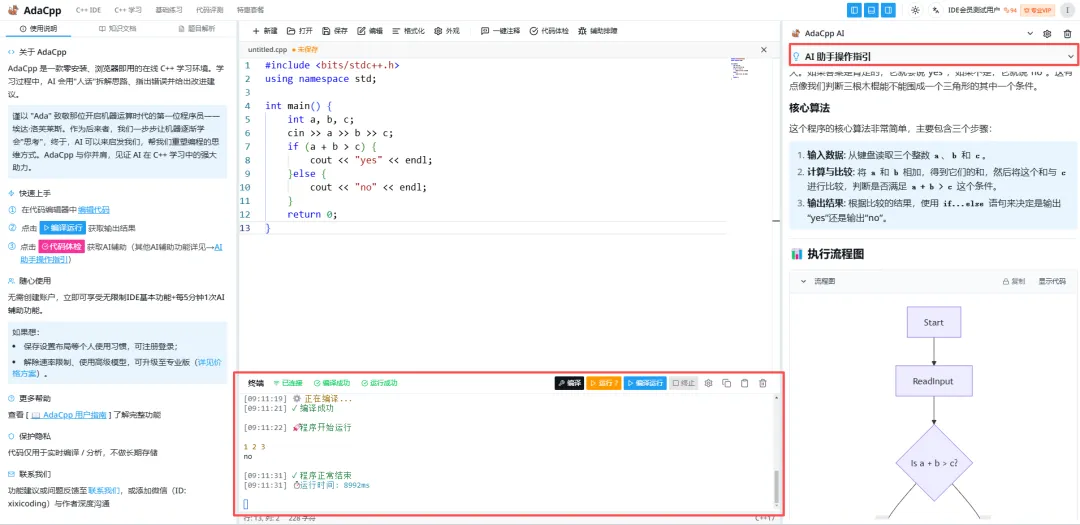Viewport: 1080px width, 525px height.
Task: Click the 终止 stop button
Action: click(683, 383)
